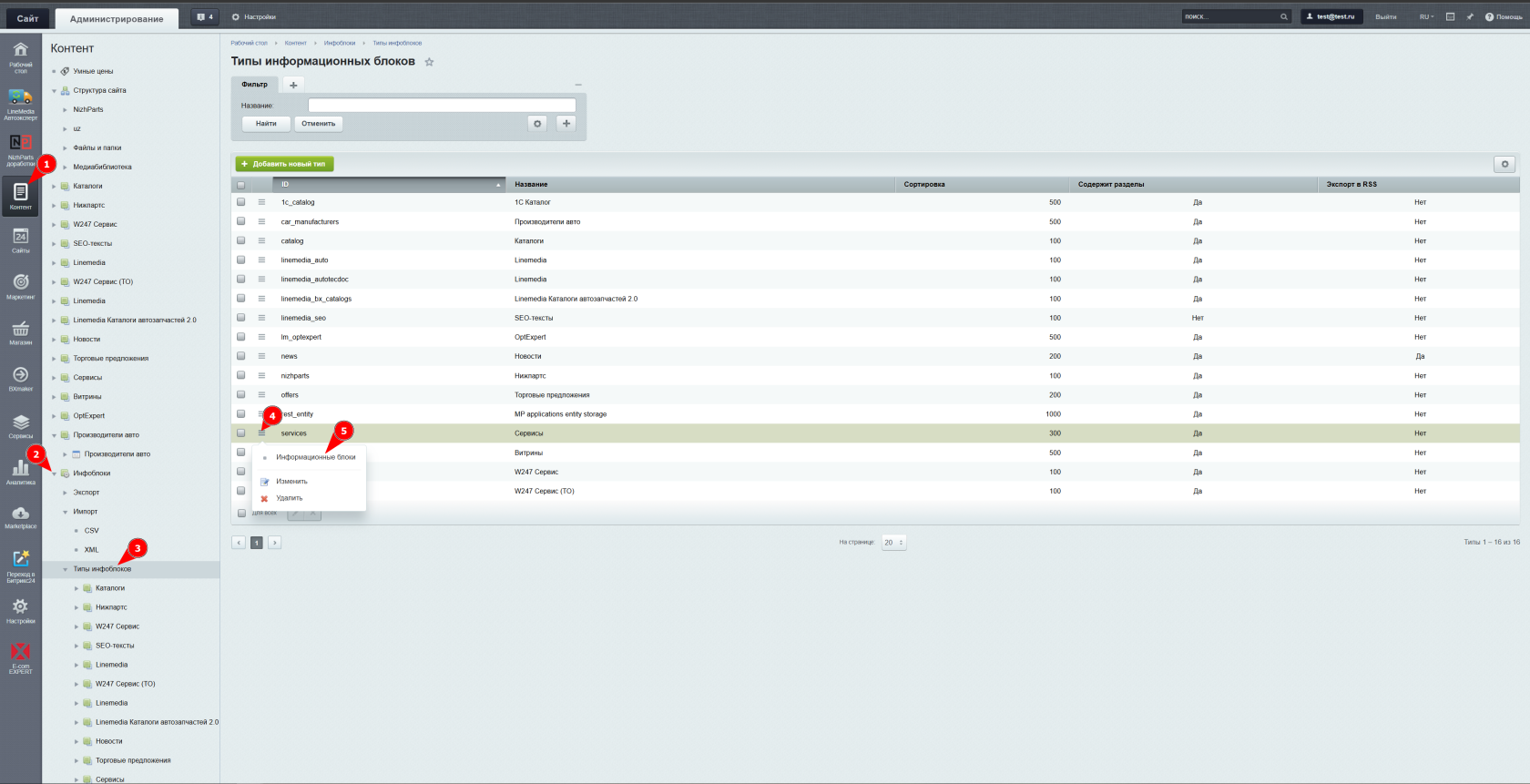1530x784 pixels.
Task: Open the RU language dropdown
Action: pyautogui.click(x=1426, y=16)
